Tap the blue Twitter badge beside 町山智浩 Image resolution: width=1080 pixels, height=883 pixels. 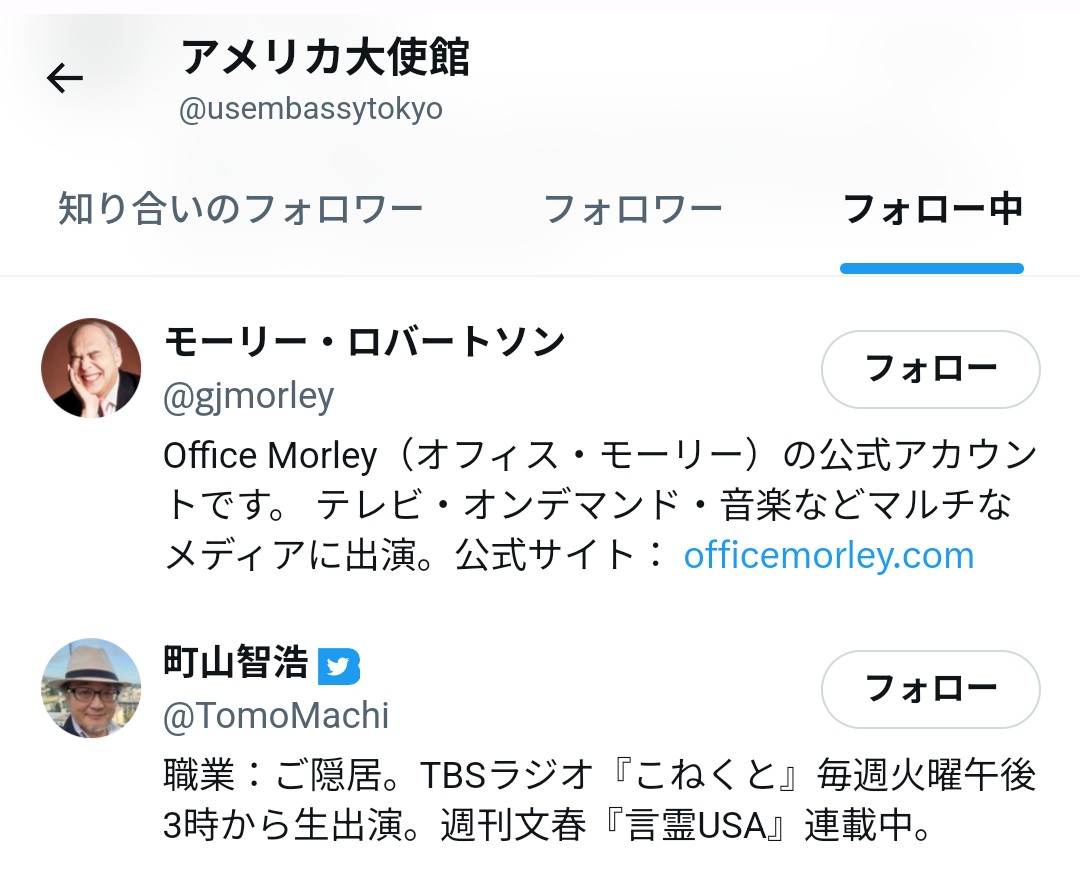pyautogui.click(x=339, y=666)
